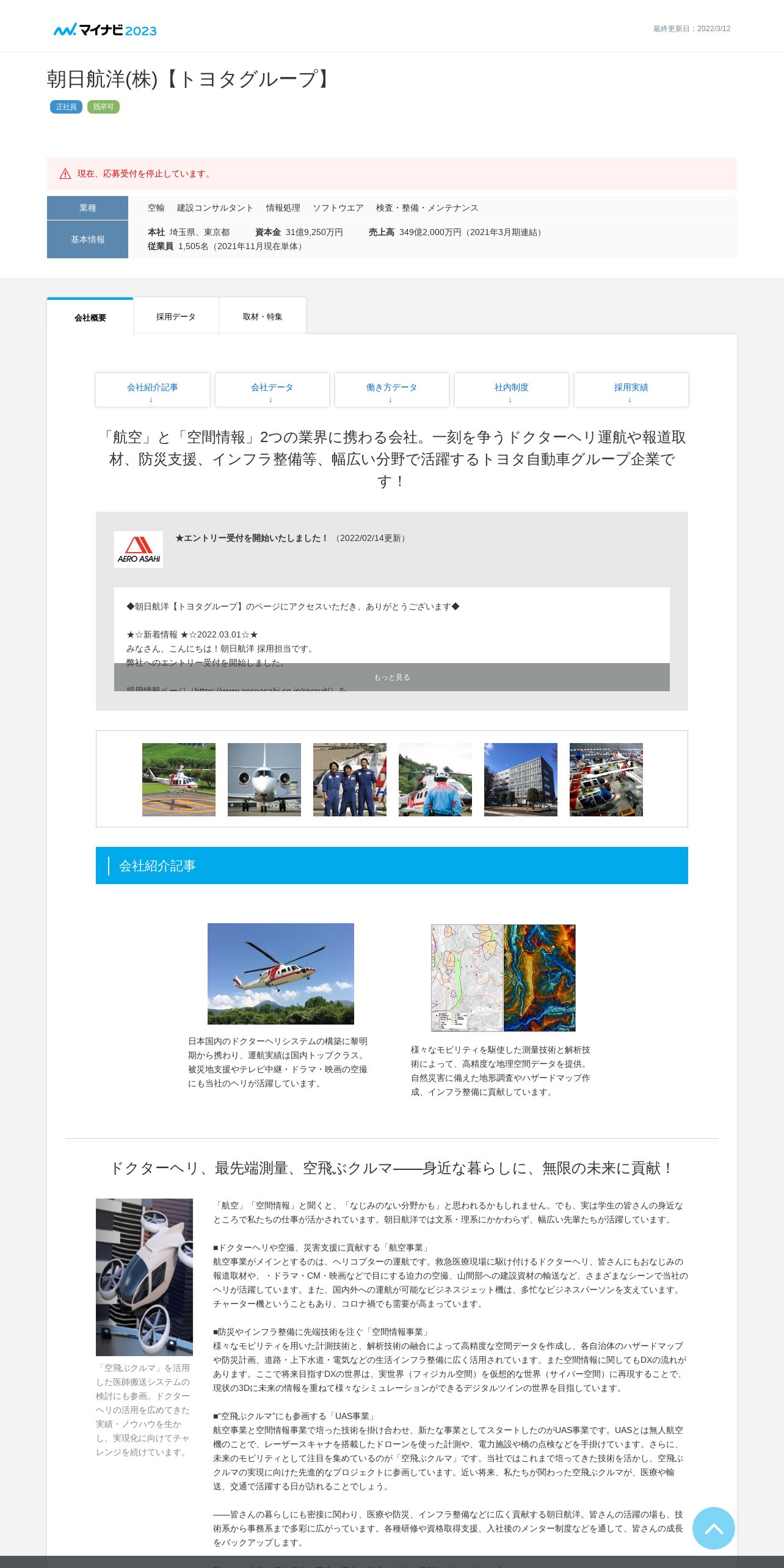Click the ドクターヘリ、最先端測量 article heading
This screenshot has width=784, height=1568.
click(x=392, y=1168)
